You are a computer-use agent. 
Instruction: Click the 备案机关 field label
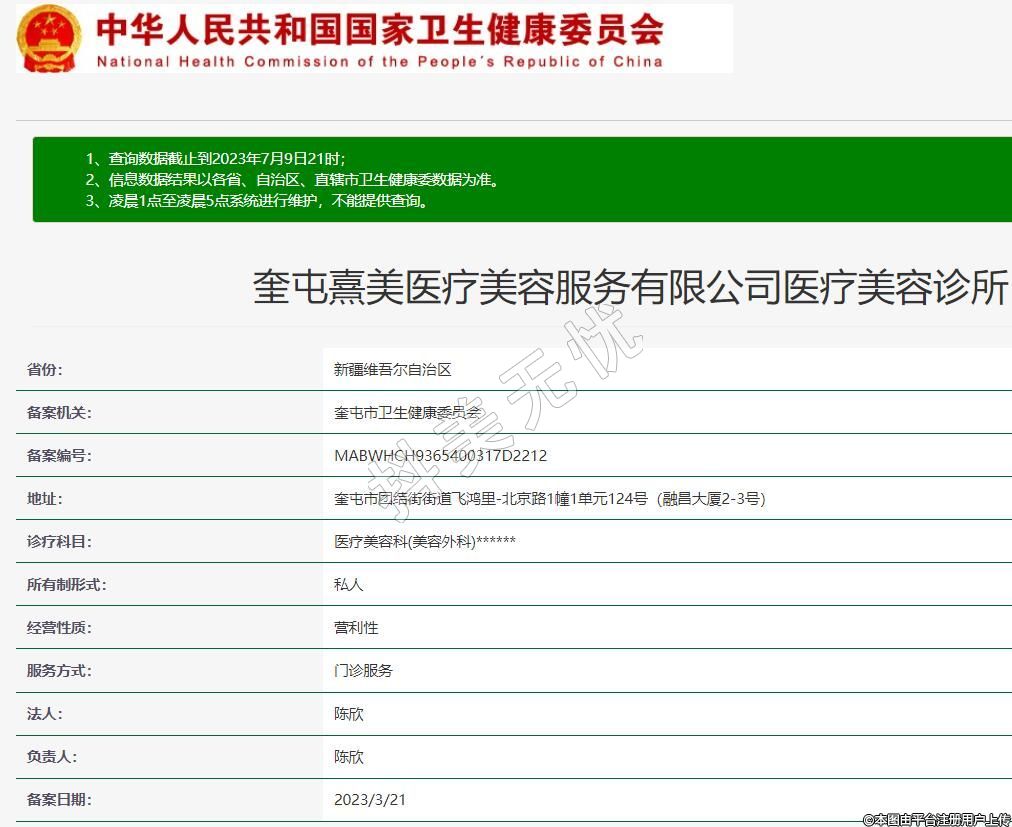pos(59,412)
